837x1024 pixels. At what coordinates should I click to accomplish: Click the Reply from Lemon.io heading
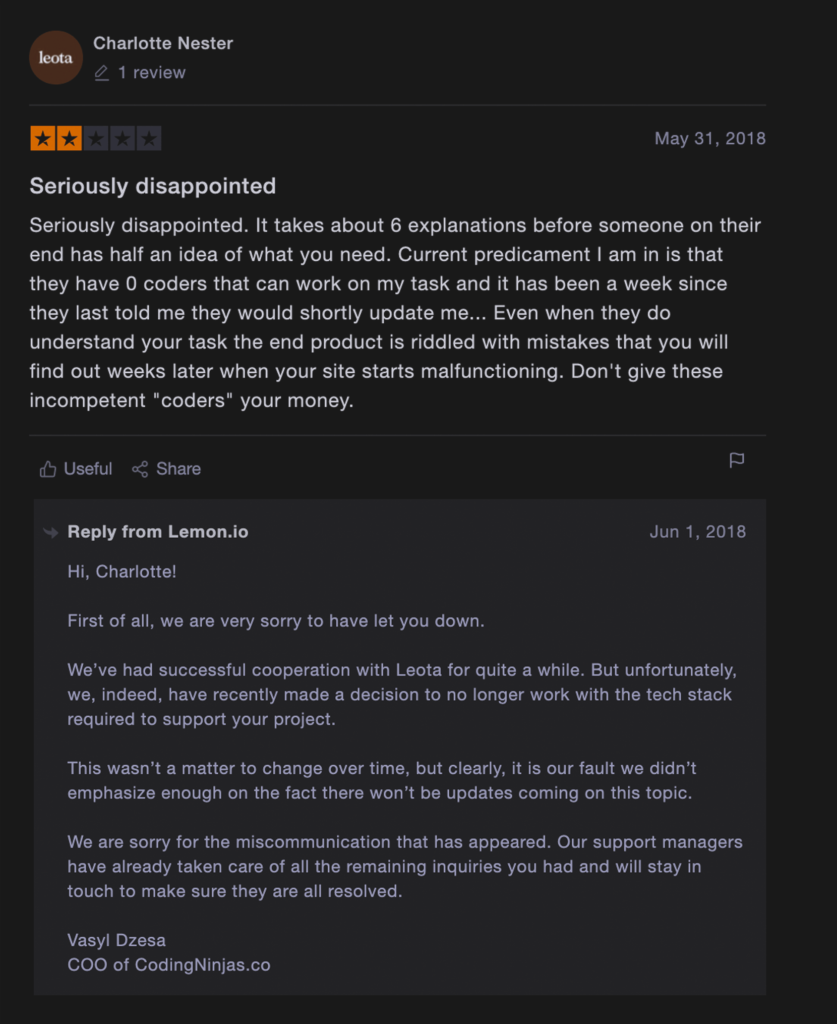point(158,532)
